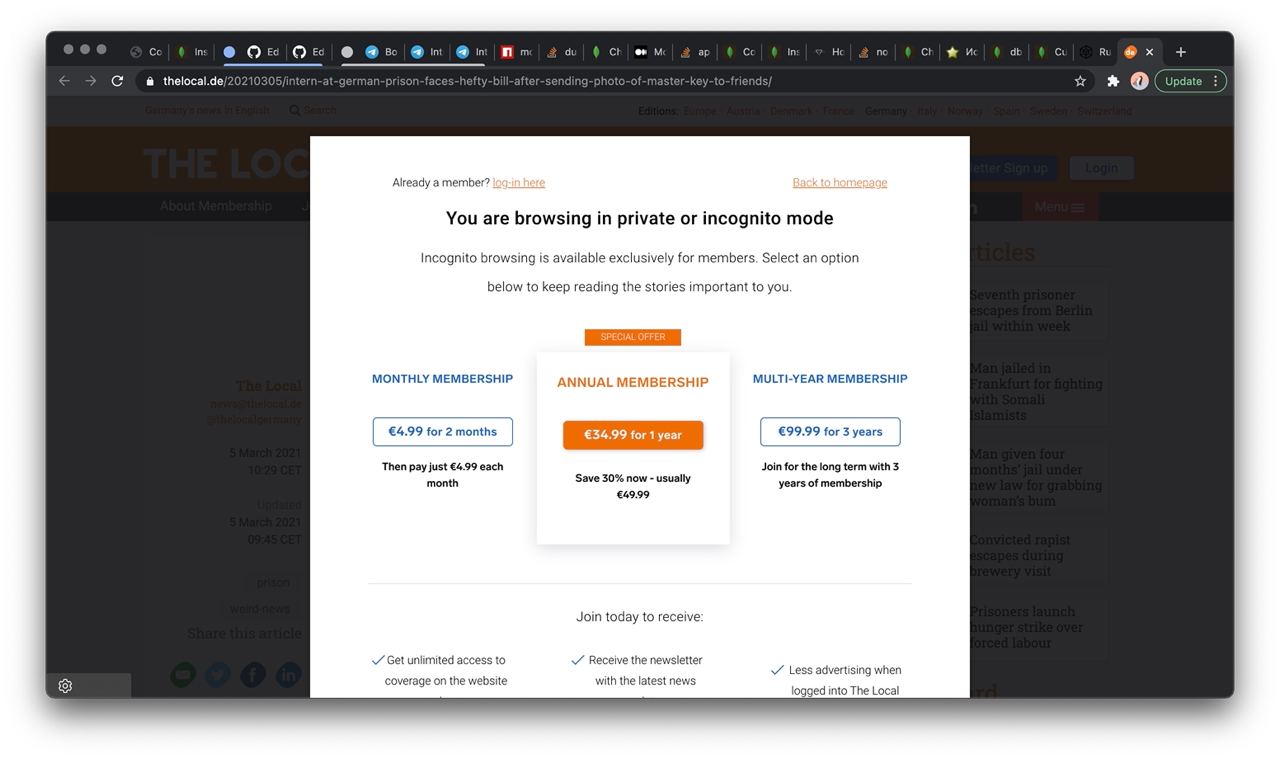Switch to the star-icon 'Ис' tab
The image size is (1280, 759).
[x=962, y=52]
